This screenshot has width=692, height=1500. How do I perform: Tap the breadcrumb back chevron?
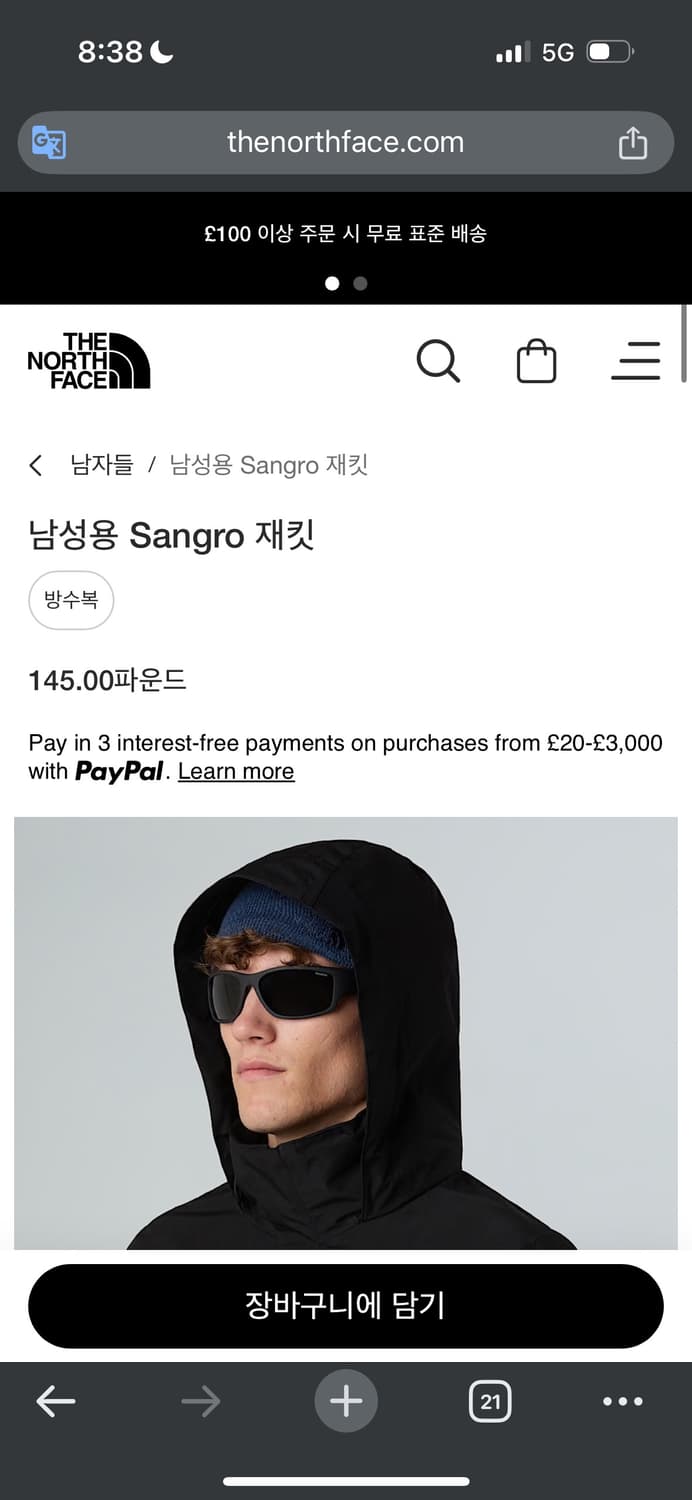point(36,465)
